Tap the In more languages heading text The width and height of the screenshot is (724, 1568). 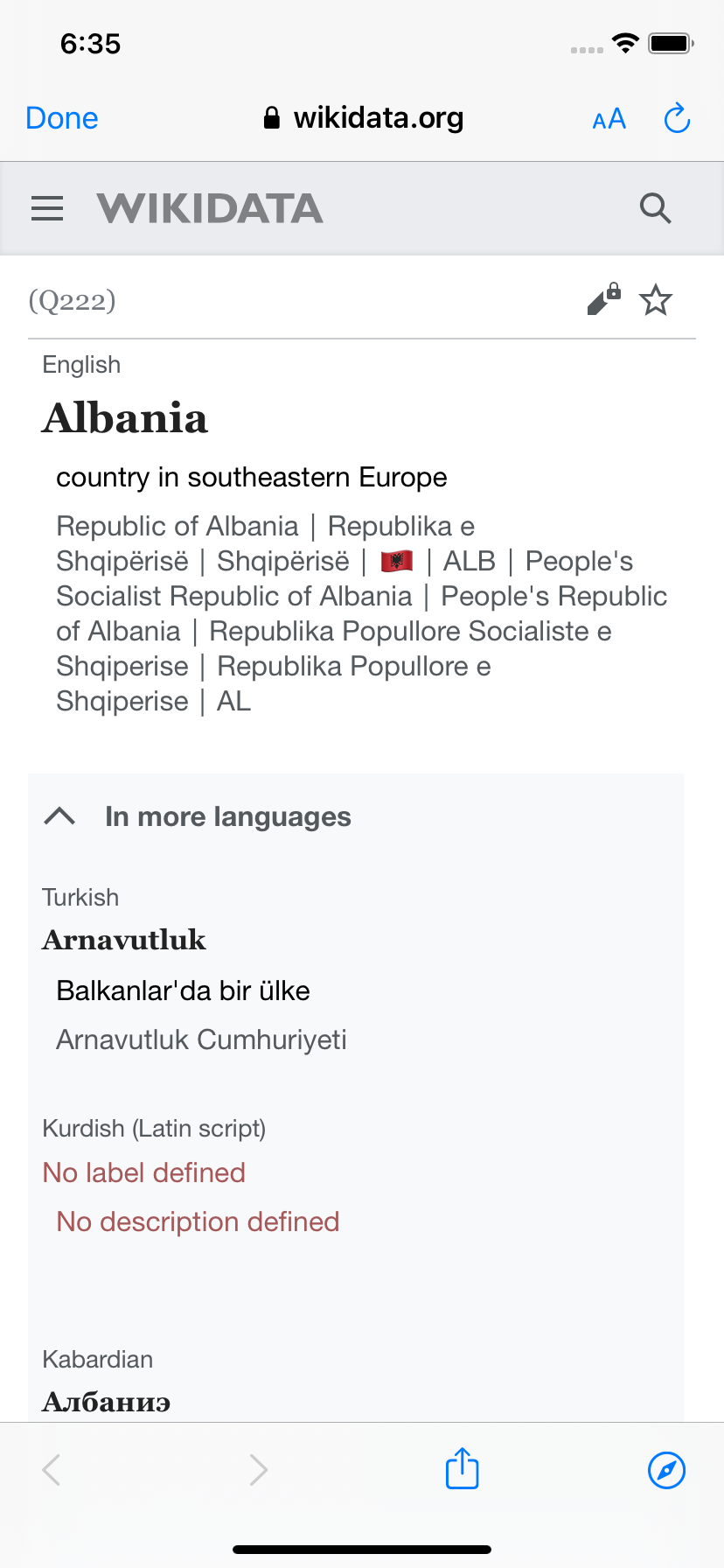(x=228, y=816)
